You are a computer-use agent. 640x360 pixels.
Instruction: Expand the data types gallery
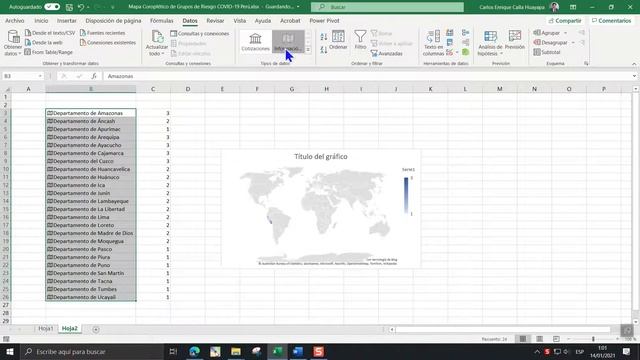point(308,50)
